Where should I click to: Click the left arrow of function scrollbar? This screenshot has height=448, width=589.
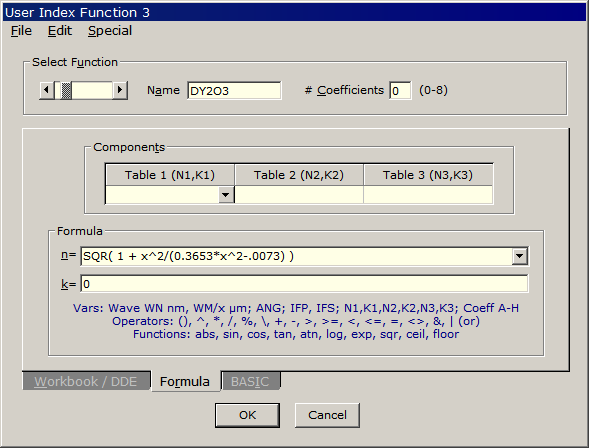click(47, 90)
